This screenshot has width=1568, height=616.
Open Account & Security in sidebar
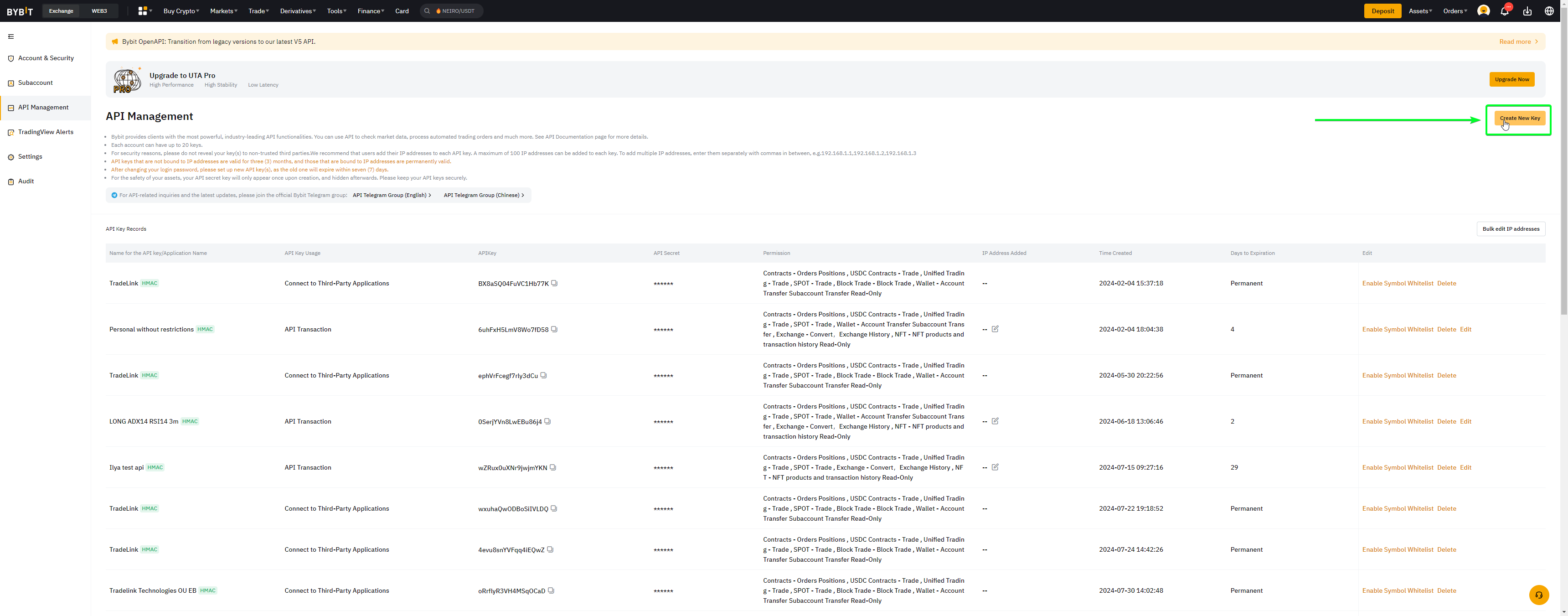(x=46, y=58)
